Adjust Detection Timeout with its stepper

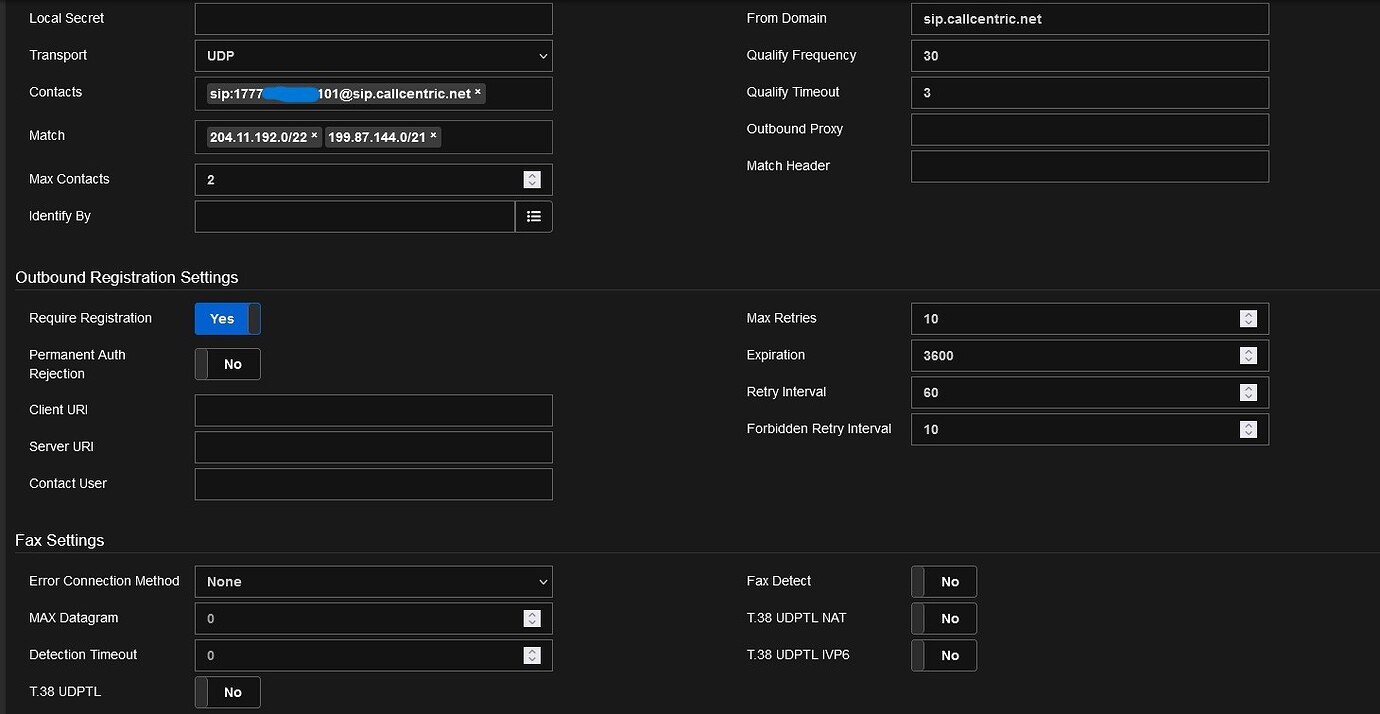click(x=532, y=655)
